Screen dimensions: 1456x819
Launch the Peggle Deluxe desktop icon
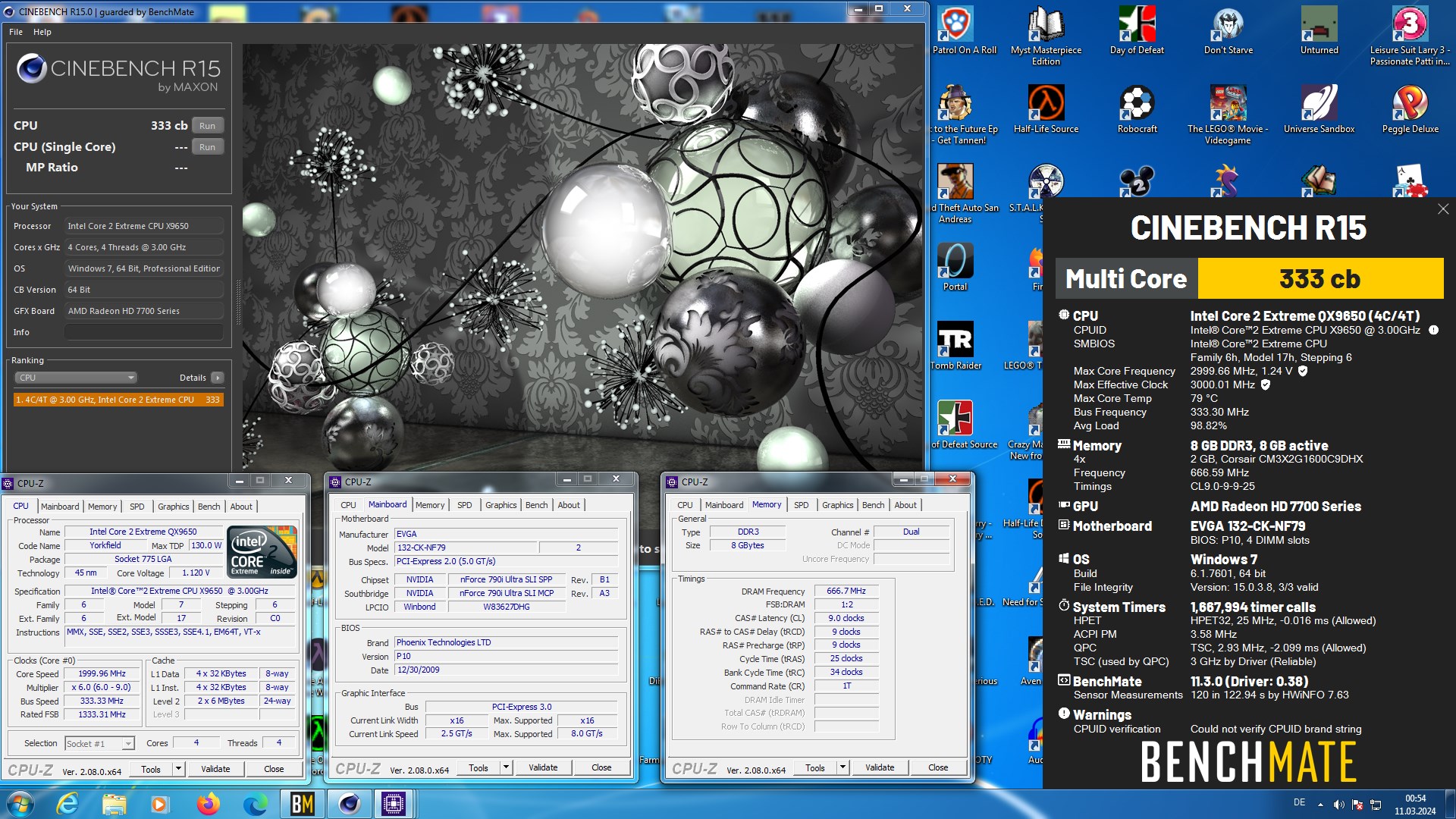[1410, 109]
